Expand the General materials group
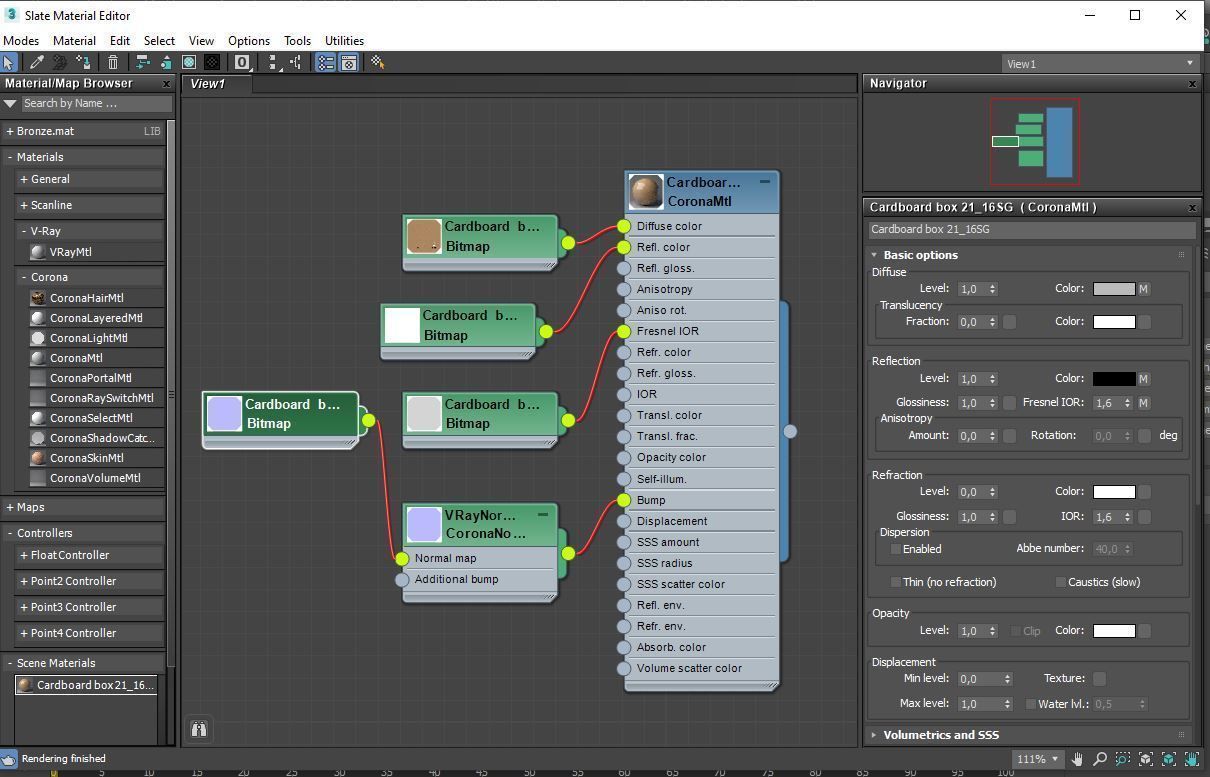 pos(23,179)
